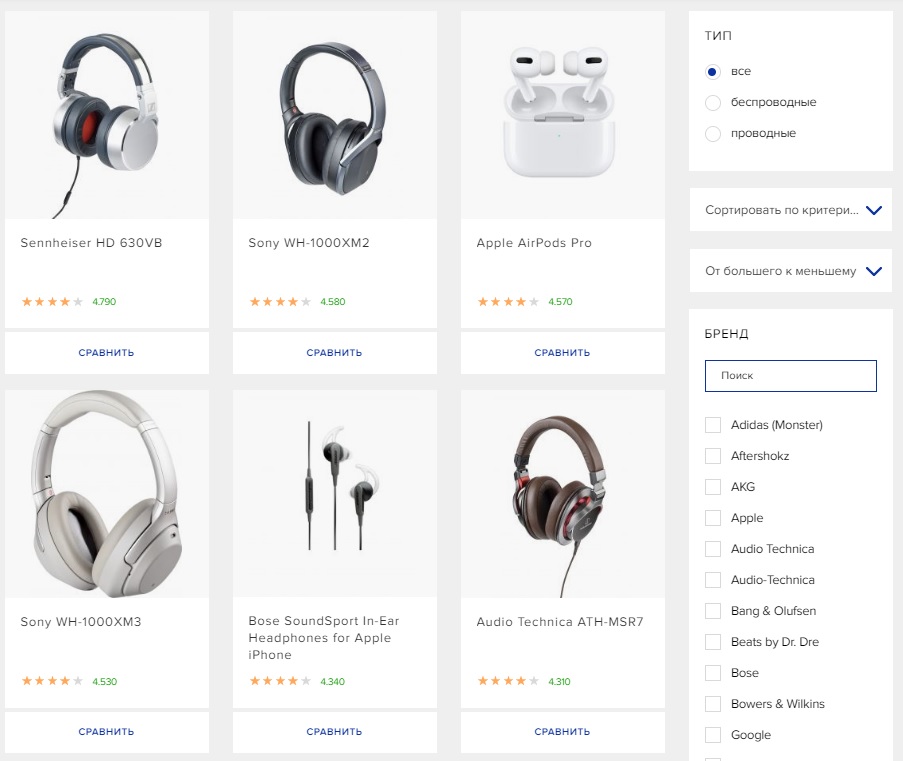This screenshot has width=903, height=761.
Task: Open the Audio Technica ATH-MSR7 image
Action: [x=563, y=494]
